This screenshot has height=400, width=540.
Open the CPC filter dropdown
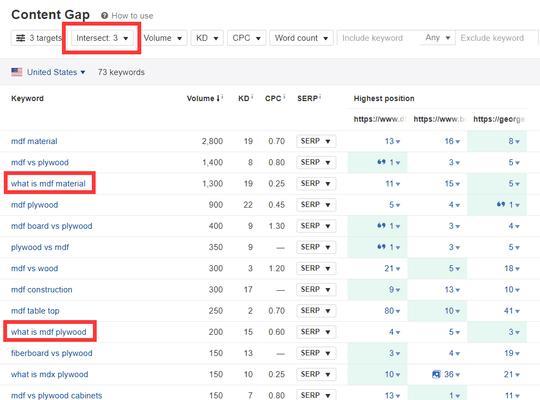pyautogui.click(x=247, y=38)
